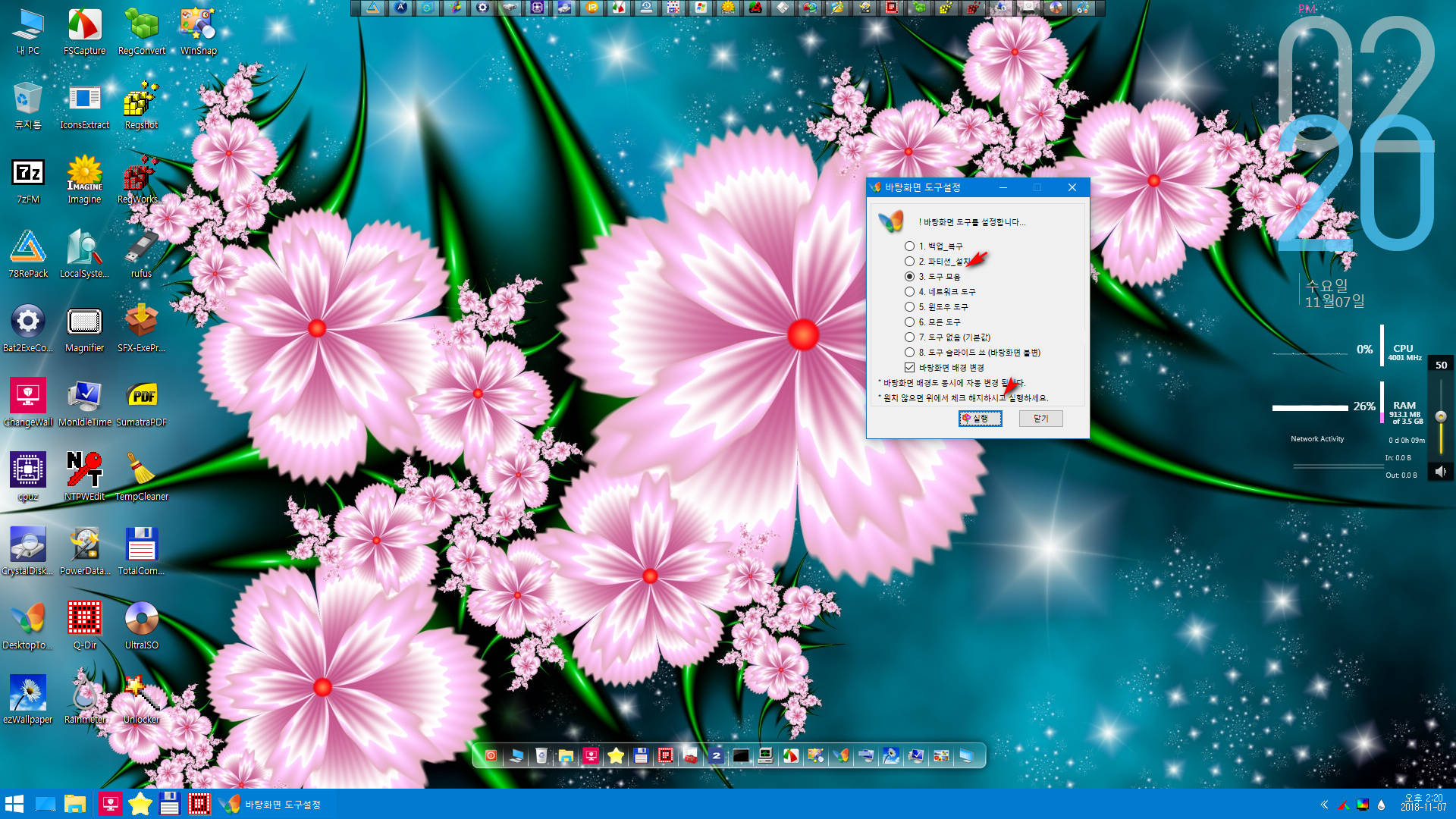Viewport: 1456px width, 819px height.
Task: Click the 닫기 button in the dialog
Action: 1040,419
